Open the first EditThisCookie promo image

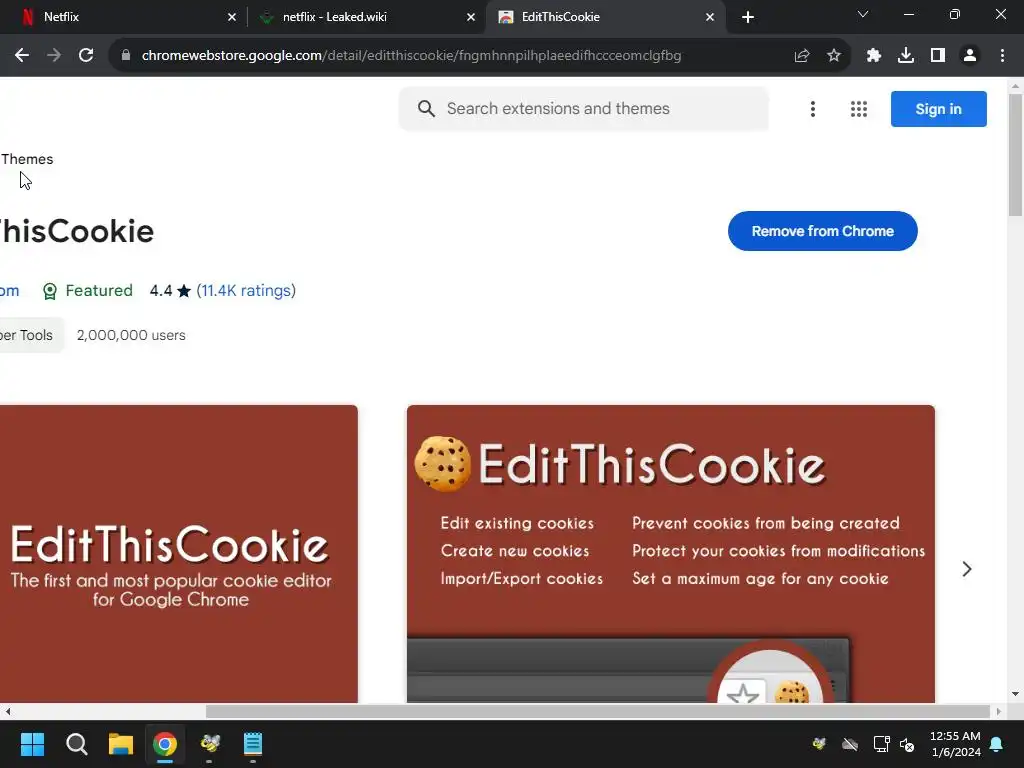178,554
